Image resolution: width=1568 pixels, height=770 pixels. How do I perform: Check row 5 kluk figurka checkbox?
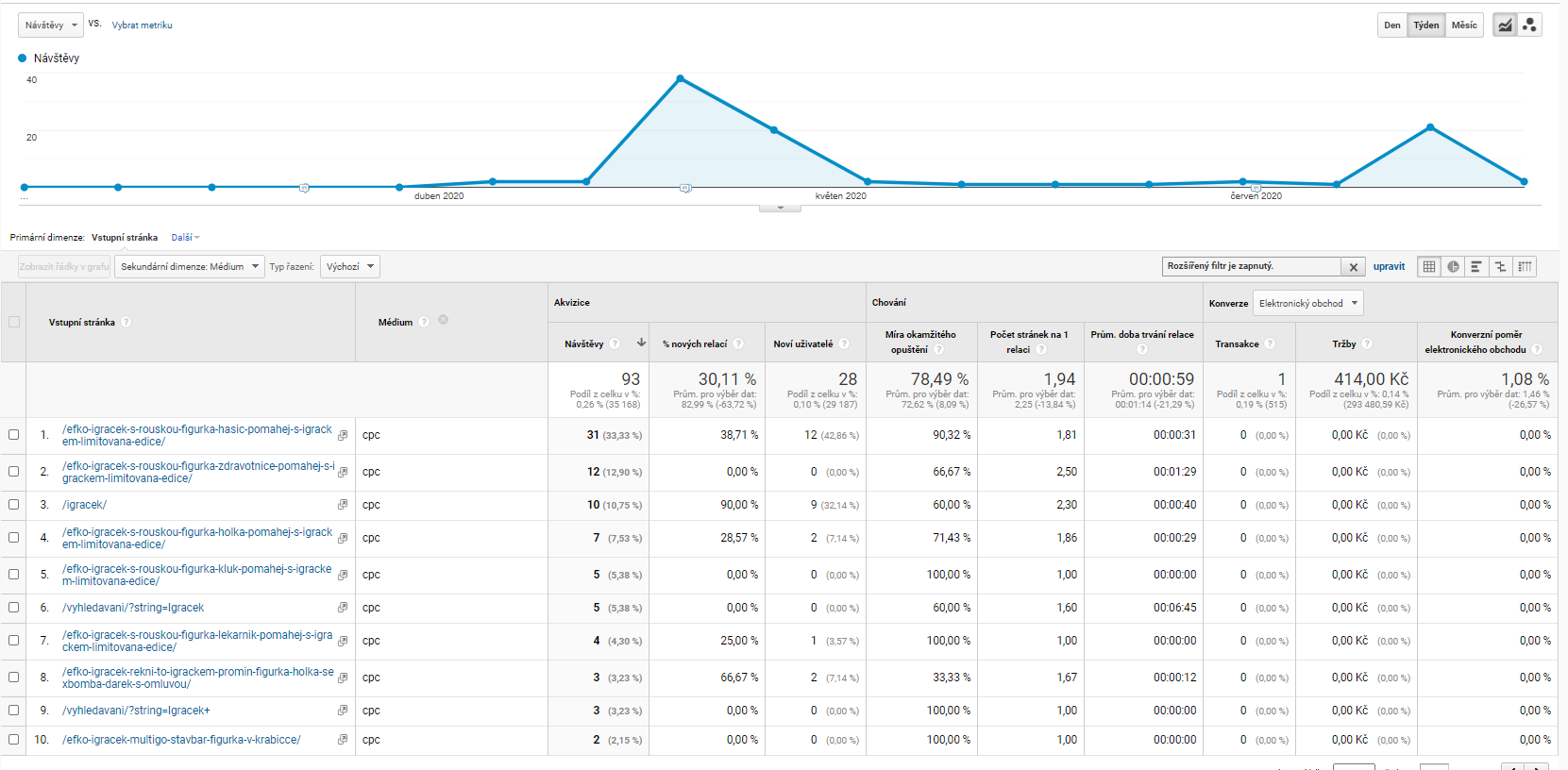[x=14, y=574]
